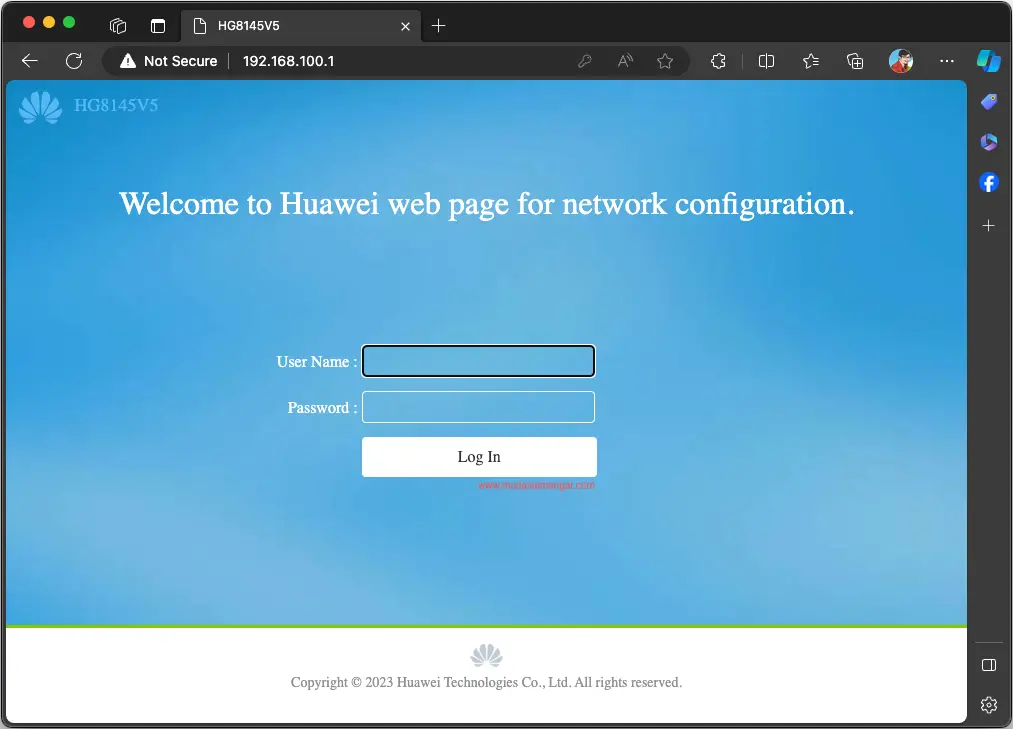Screen dimensions: 1013x729
Task: Open the user profile avatar
Action: coord(901,61)
